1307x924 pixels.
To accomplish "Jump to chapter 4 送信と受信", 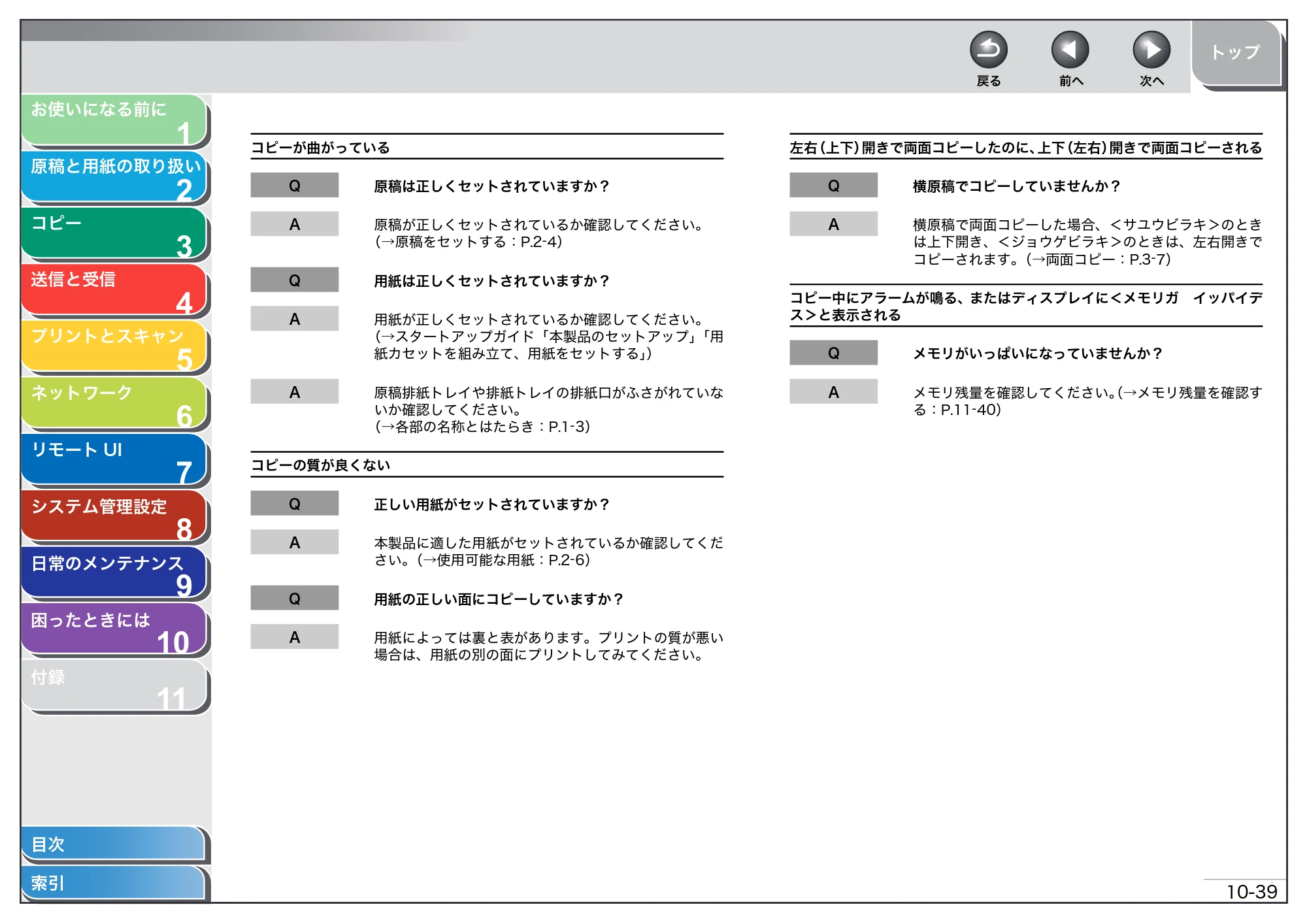I will pyautogui.click(x=114, y=289).
